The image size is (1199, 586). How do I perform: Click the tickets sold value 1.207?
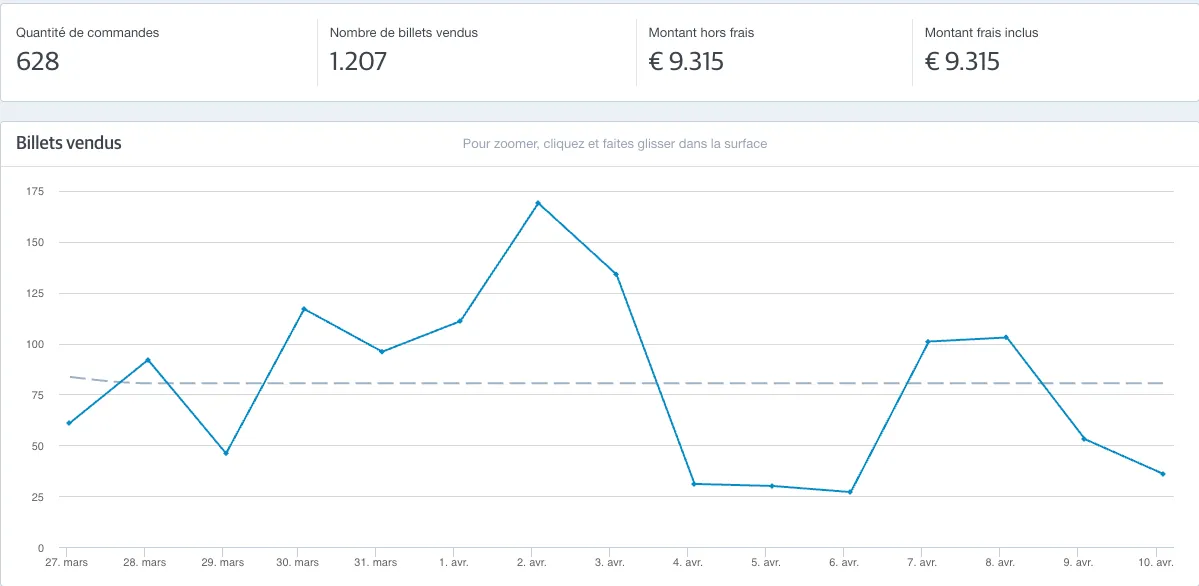tap(358, 61)
